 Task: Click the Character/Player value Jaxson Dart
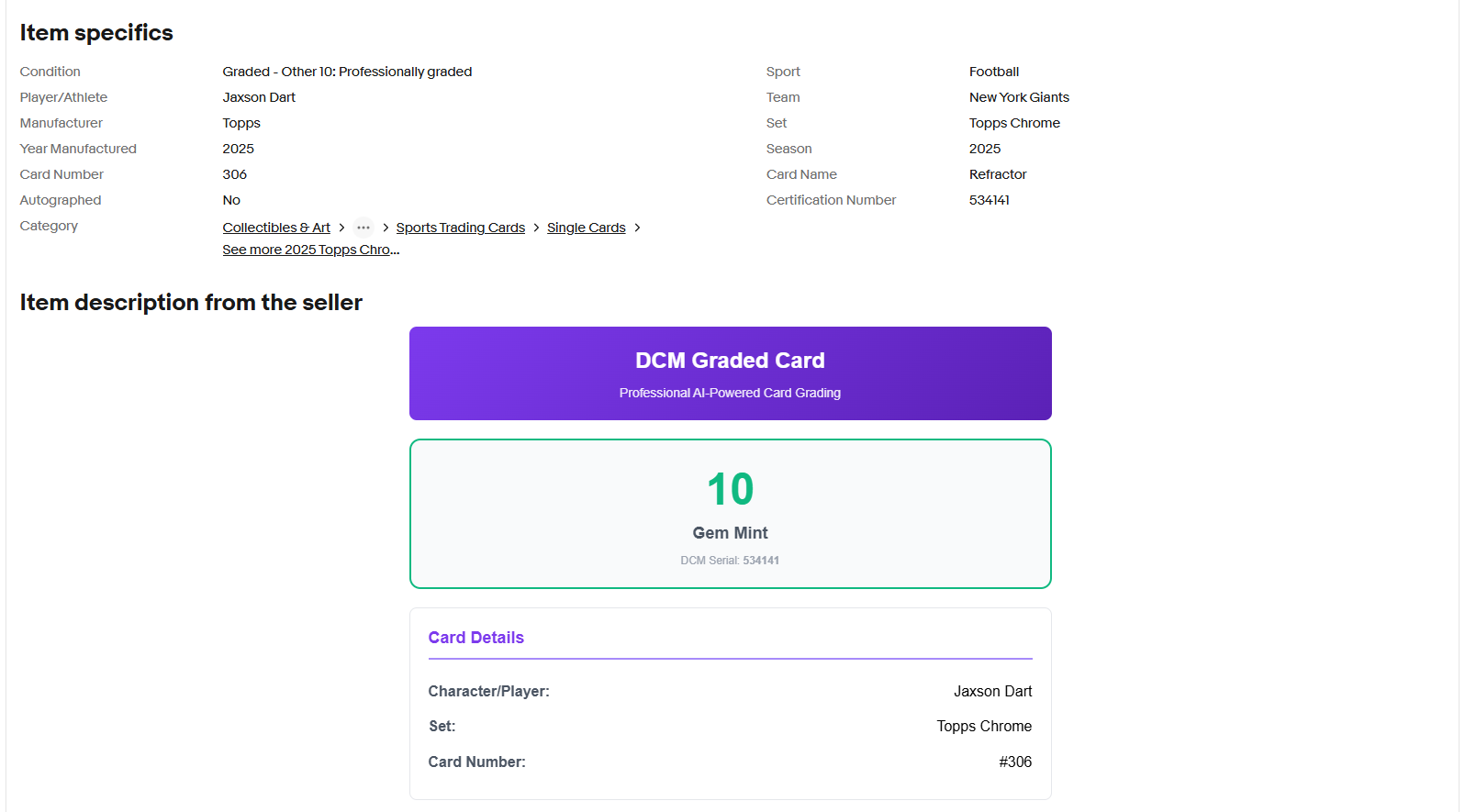pos(993,692)
